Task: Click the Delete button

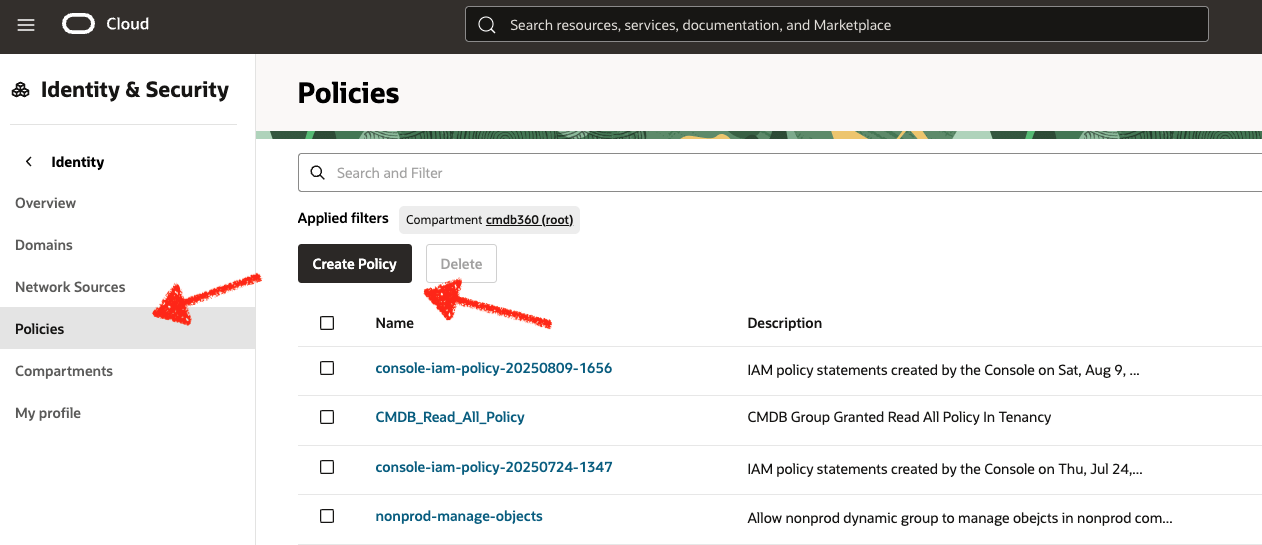Action: click(x=461, y=264)
